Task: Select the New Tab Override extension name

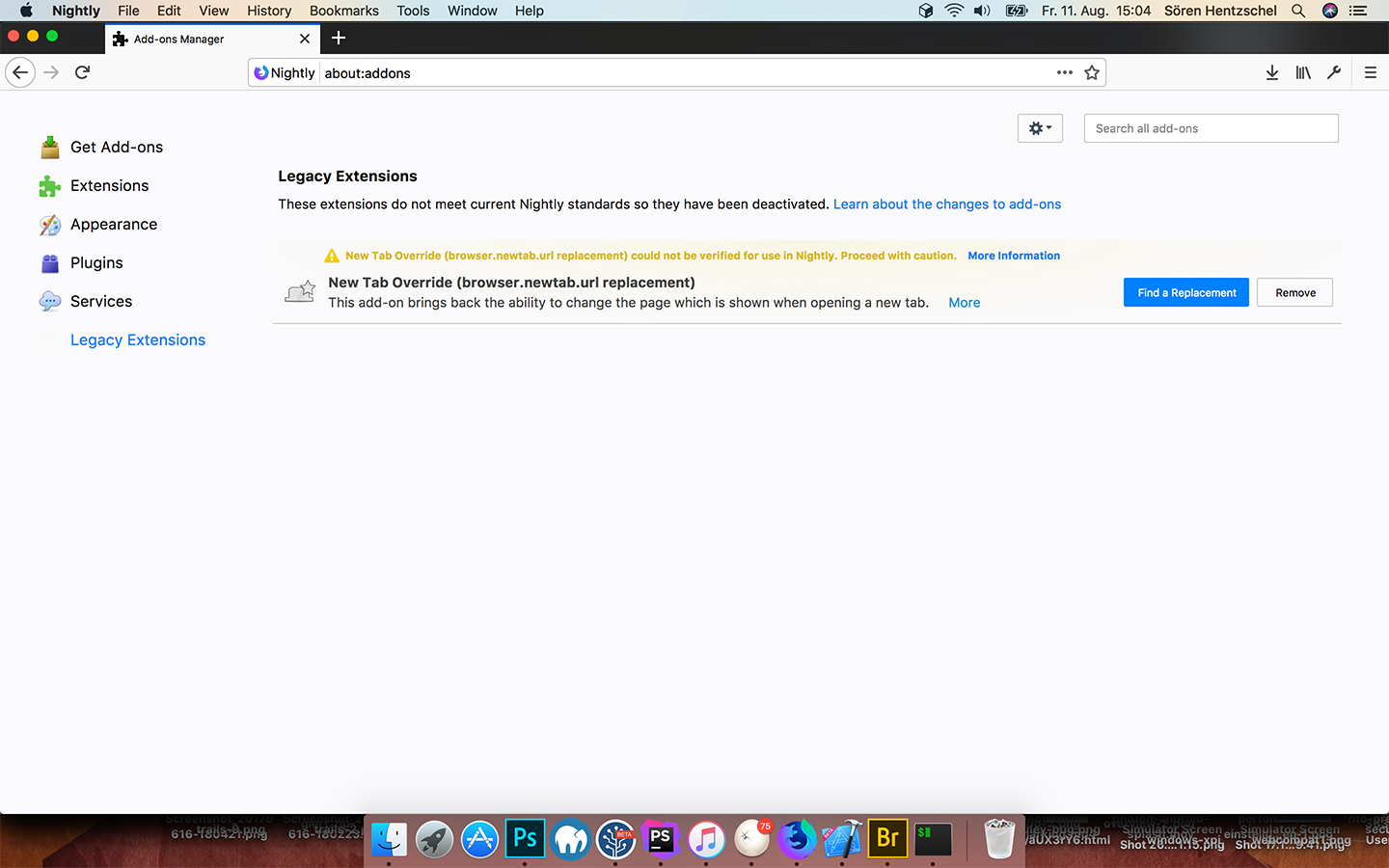Action: [x=511, y=283]
